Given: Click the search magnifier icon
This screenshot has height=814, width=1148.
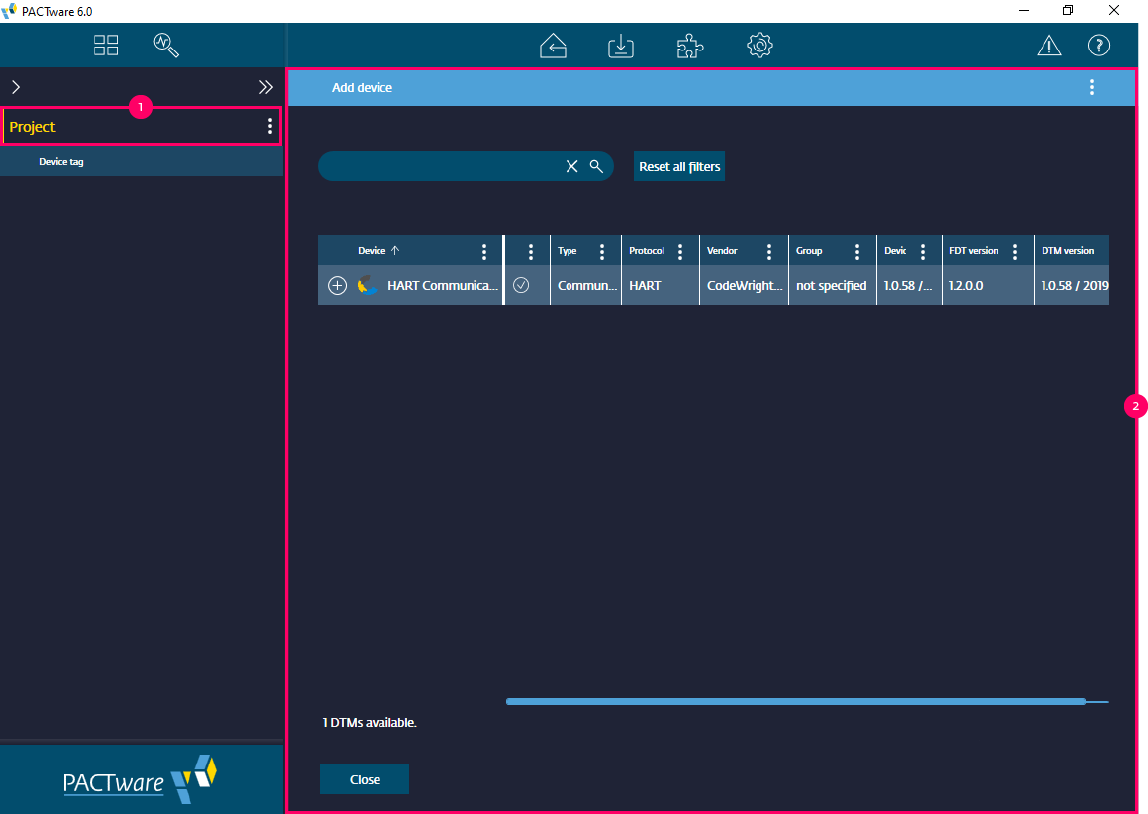Looking at the screenshot, I should click(x=596, y=166).
